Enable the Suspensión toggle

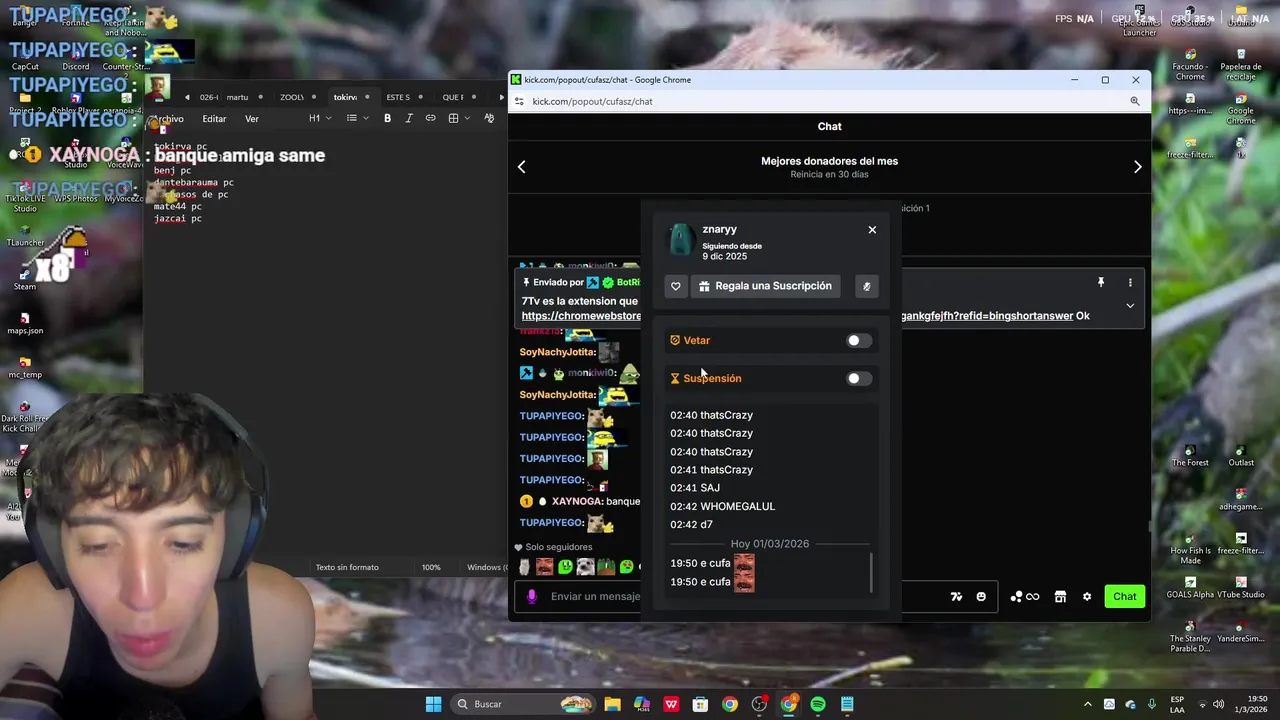(x=858, y=379)
